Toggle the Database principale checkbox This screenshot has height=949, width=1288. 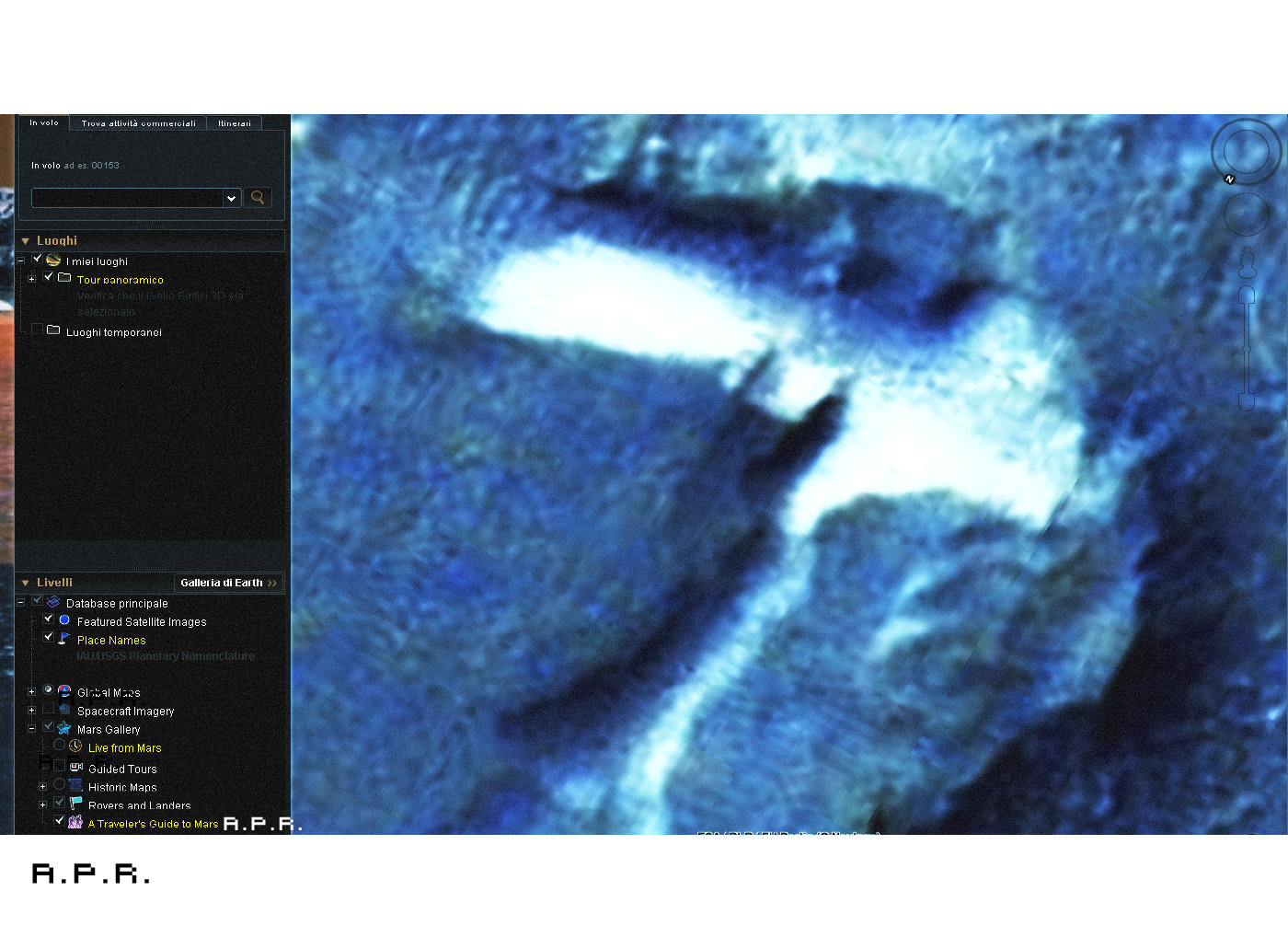click(x=38, y=601)
